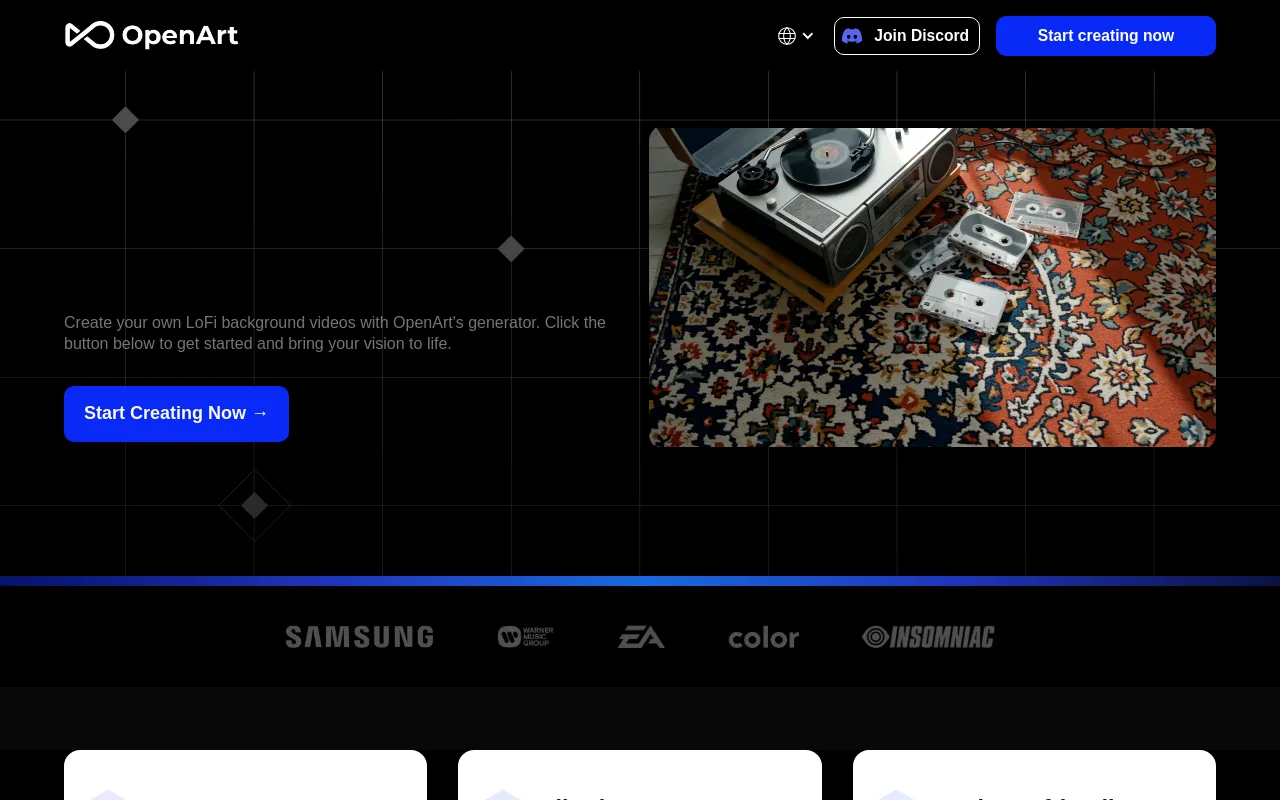1280x800 pixels.
Task: Click the Samsung logo
Action: 359,637
